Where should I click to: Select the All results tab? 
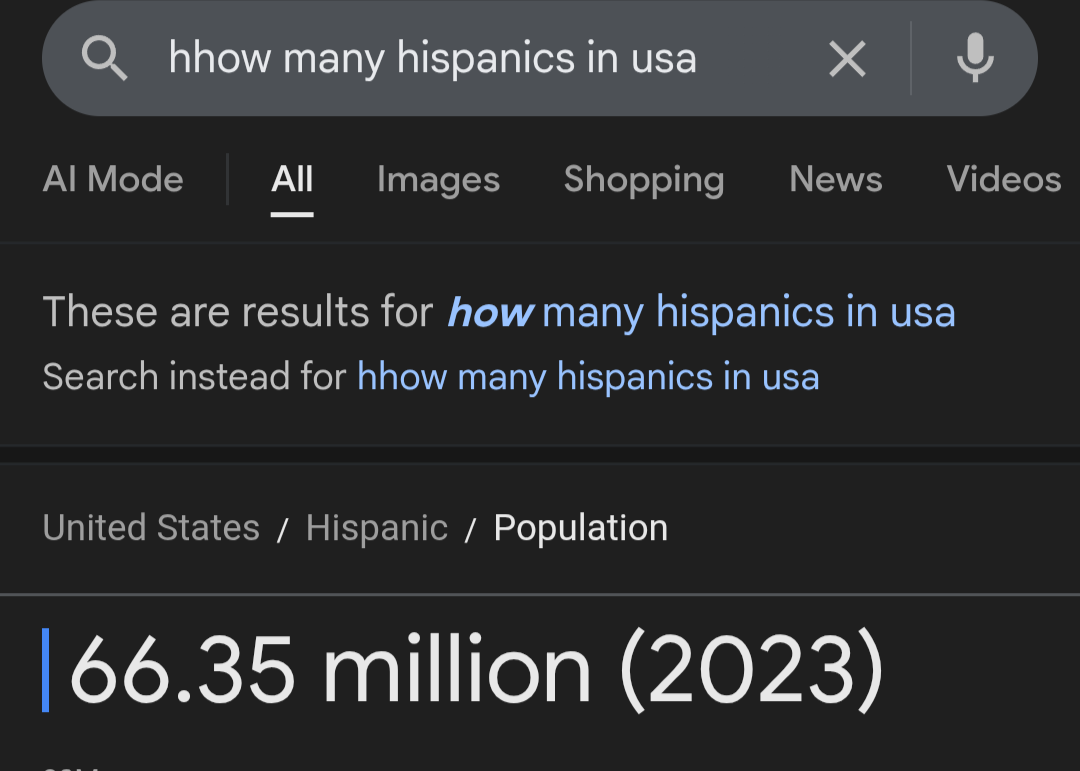pyautogui.click(x=292, y=179)
